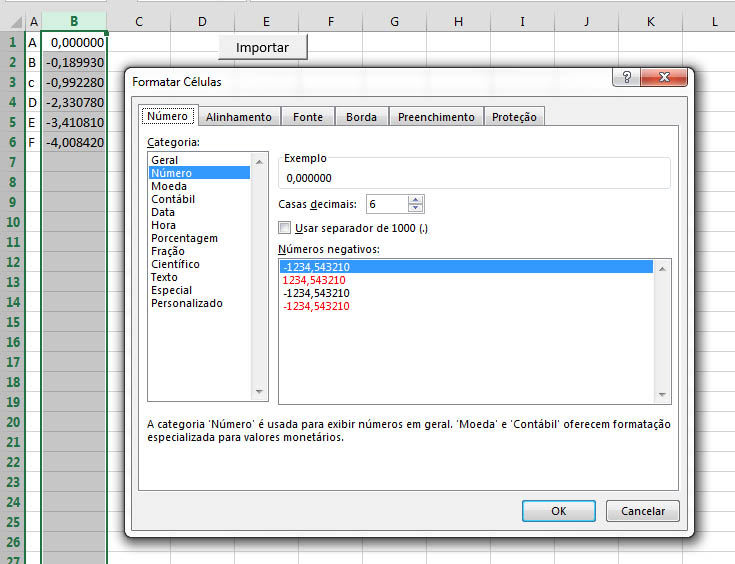The width and height of the screenshot is (735, 564).
Task: Switch to the Proteção tab
Action: 514,117
